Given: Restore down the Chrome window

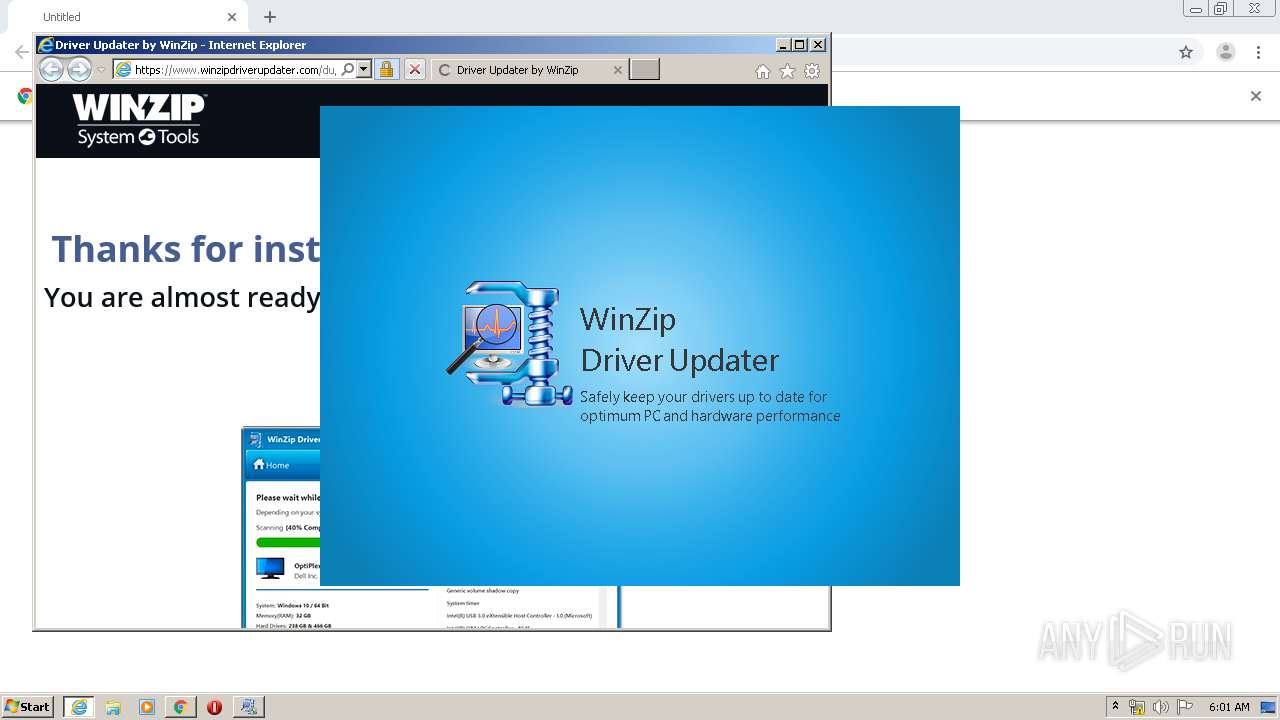Looking at the screenshot, I should coord(1221,9).
